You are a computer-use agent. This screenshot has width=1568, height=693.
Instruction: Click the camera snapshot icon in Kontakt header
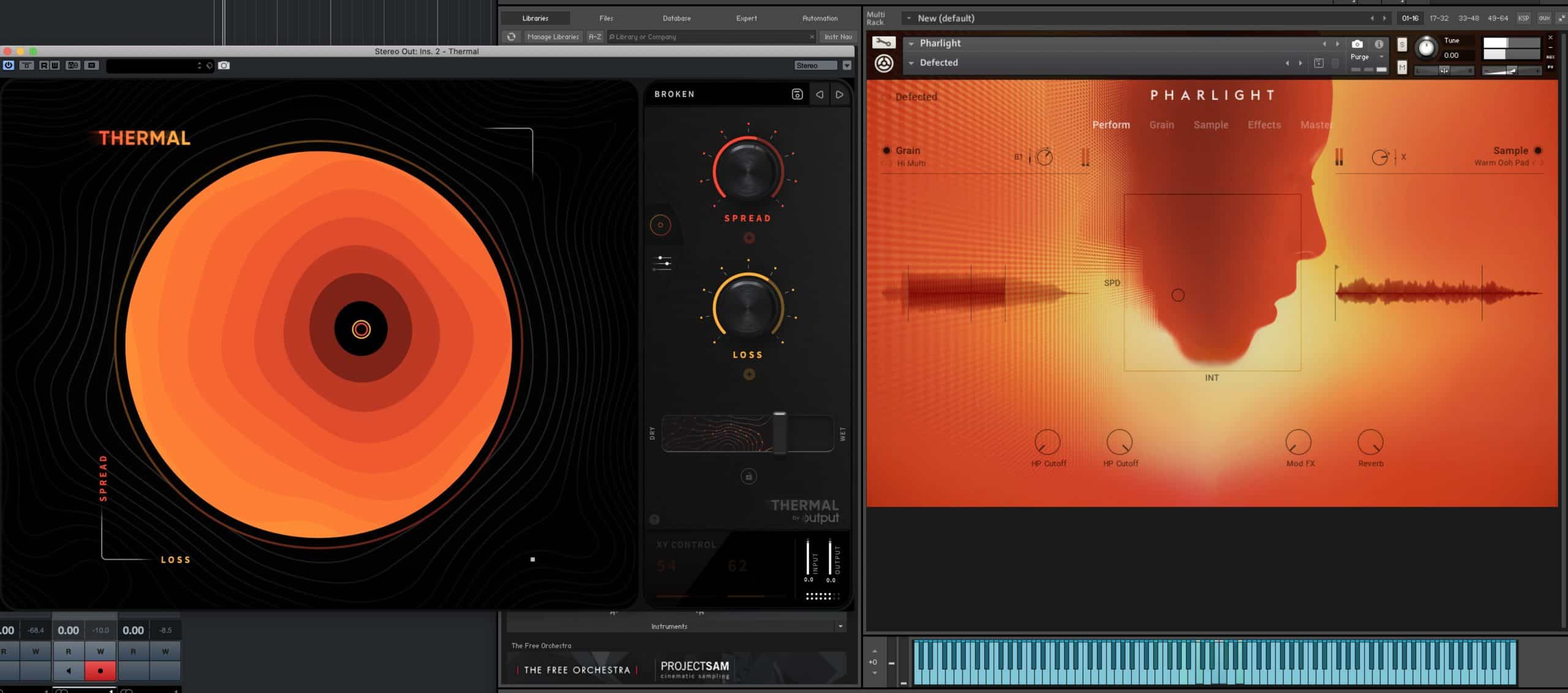pyautogui.click(x=1357, y=44)
